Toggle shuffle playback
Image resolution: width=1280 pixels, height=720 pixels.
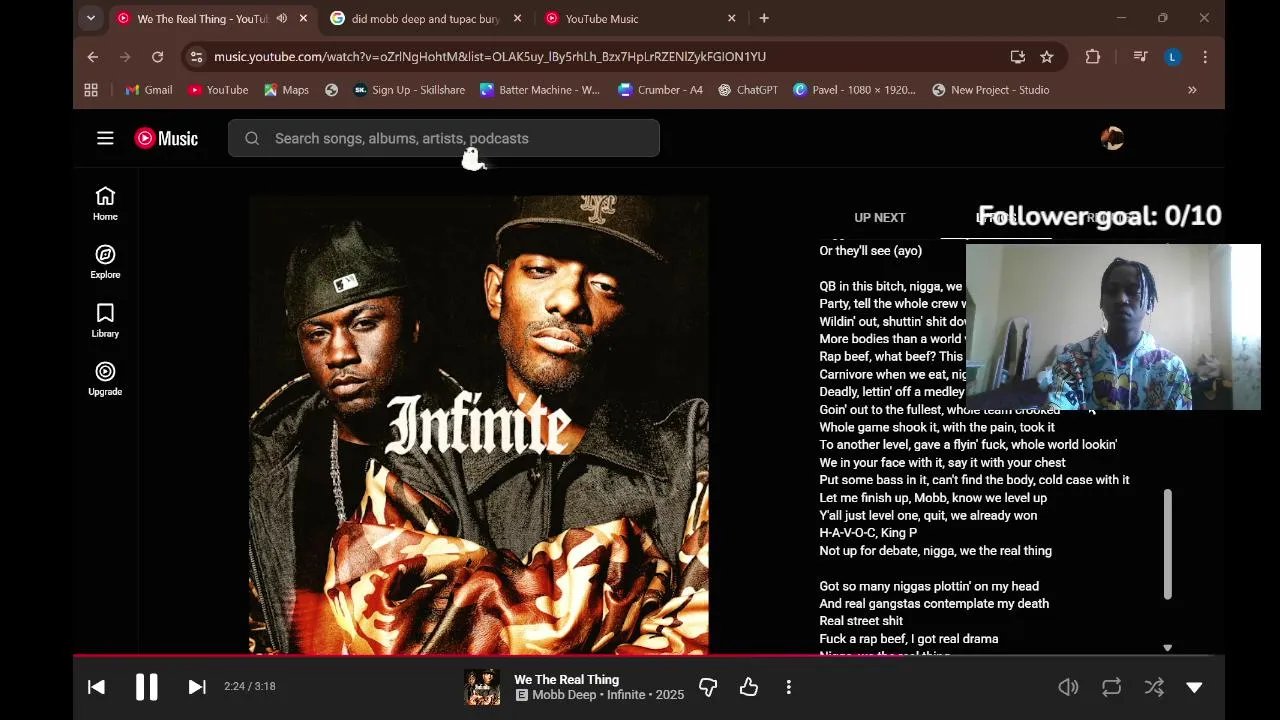pos(1154,687)
